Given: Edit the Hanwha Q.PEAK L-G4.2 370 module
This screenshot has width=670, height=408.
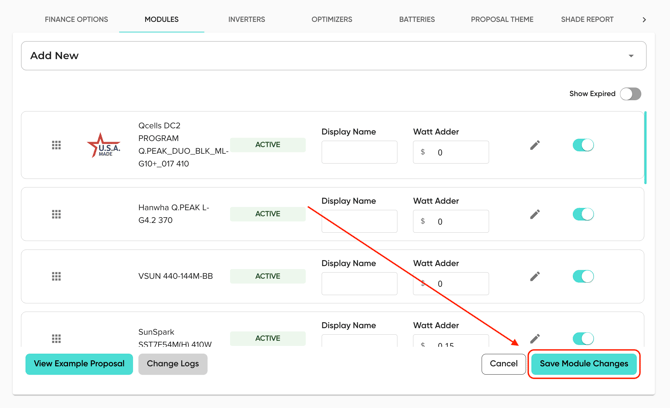Looking at the screenshot, I should 535,214.
